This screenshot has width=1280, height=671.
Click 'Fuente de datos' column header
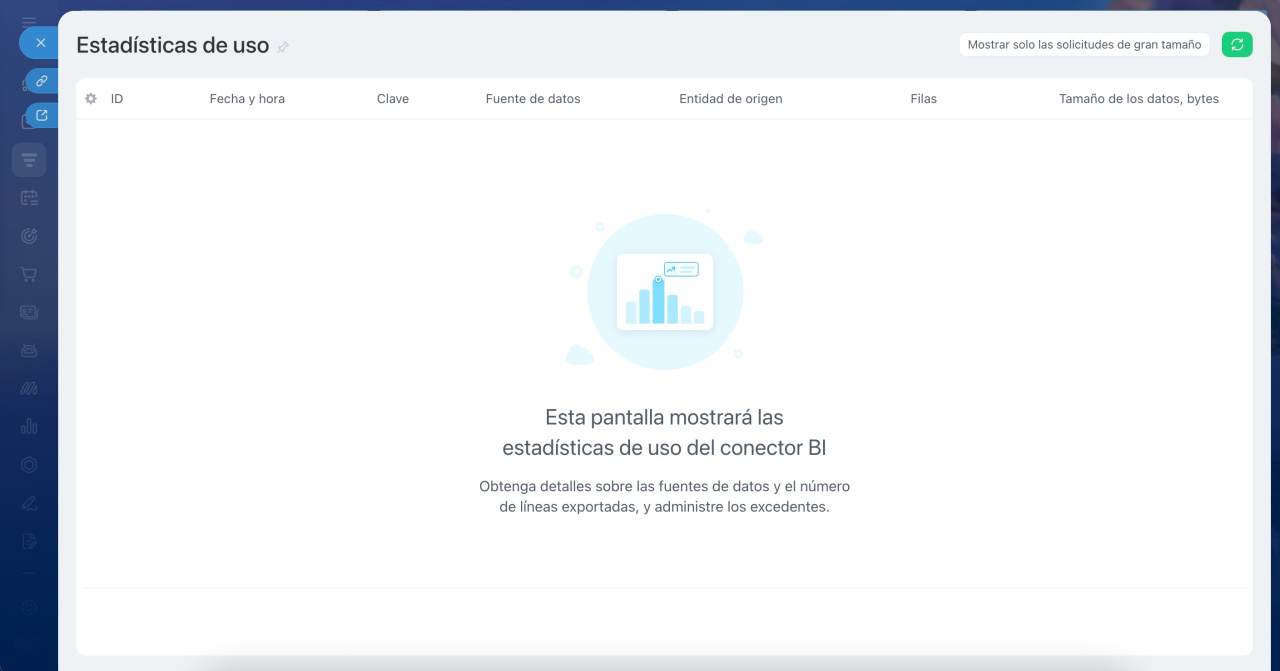coord(532,99)
